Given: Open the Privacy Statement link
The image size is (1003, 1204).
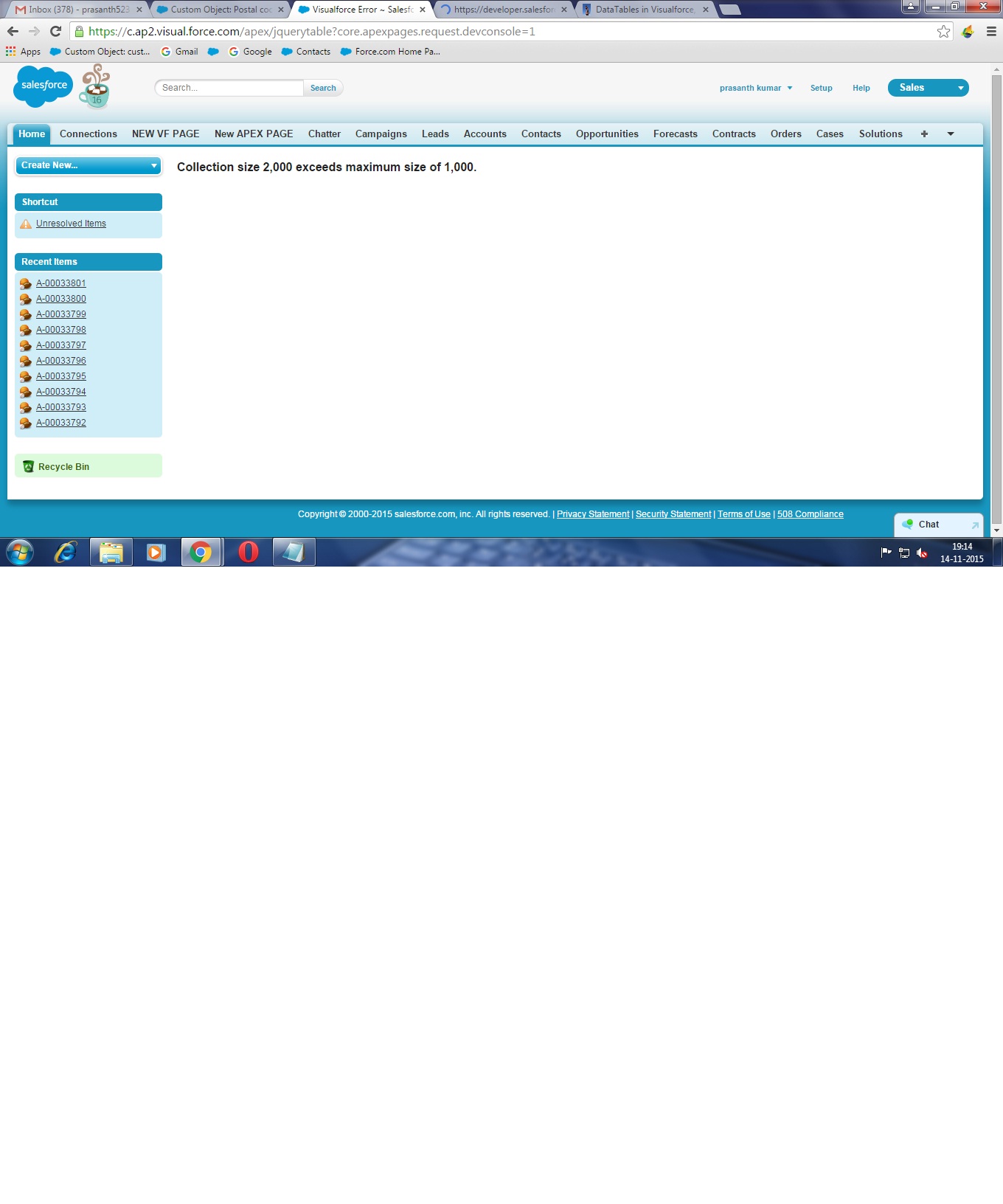Looking at the screenshot, I should 593,514.
